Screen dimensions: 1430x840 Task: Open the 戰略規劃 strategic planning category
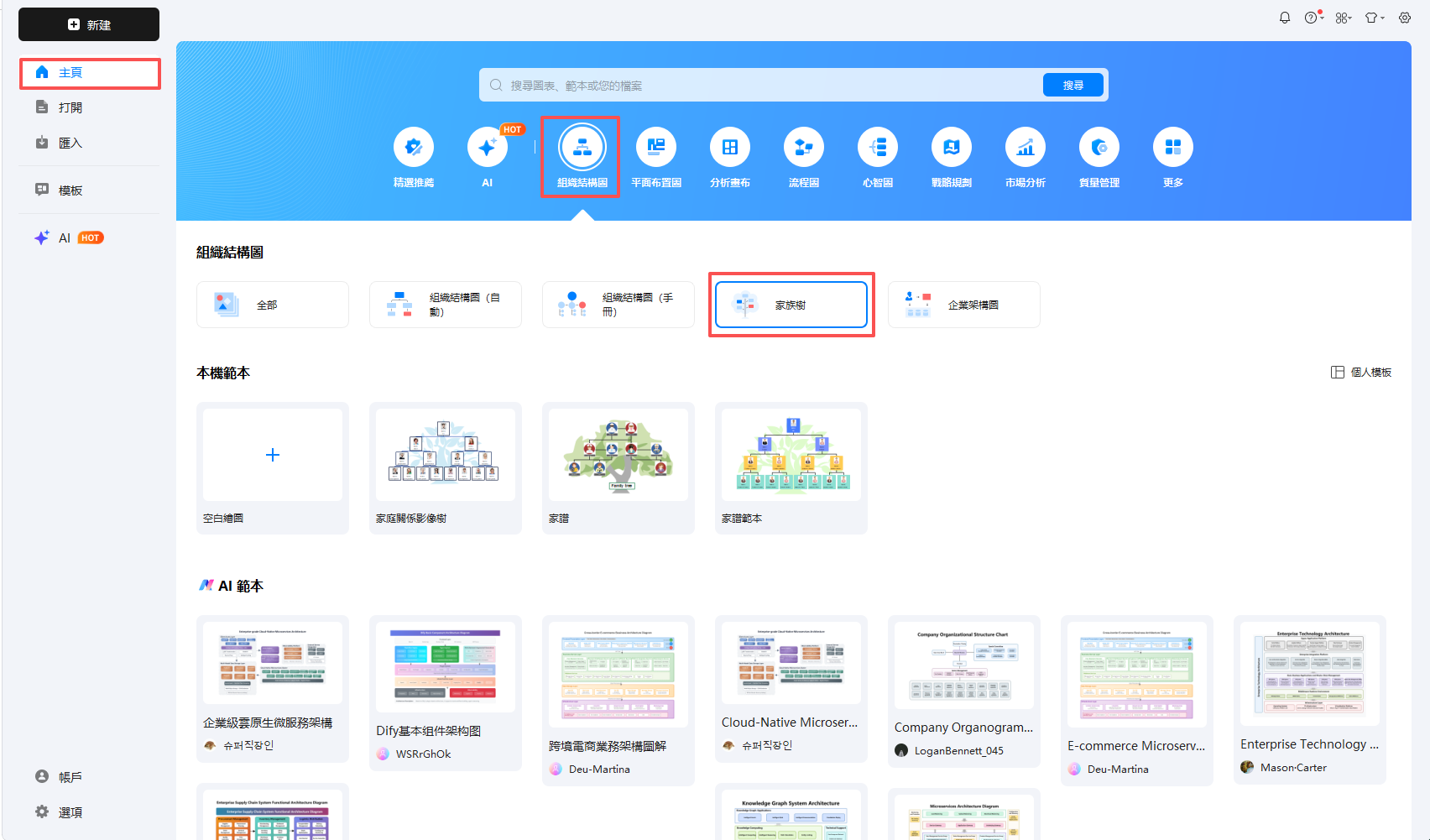pyautogui.click(x=951, y=157)
